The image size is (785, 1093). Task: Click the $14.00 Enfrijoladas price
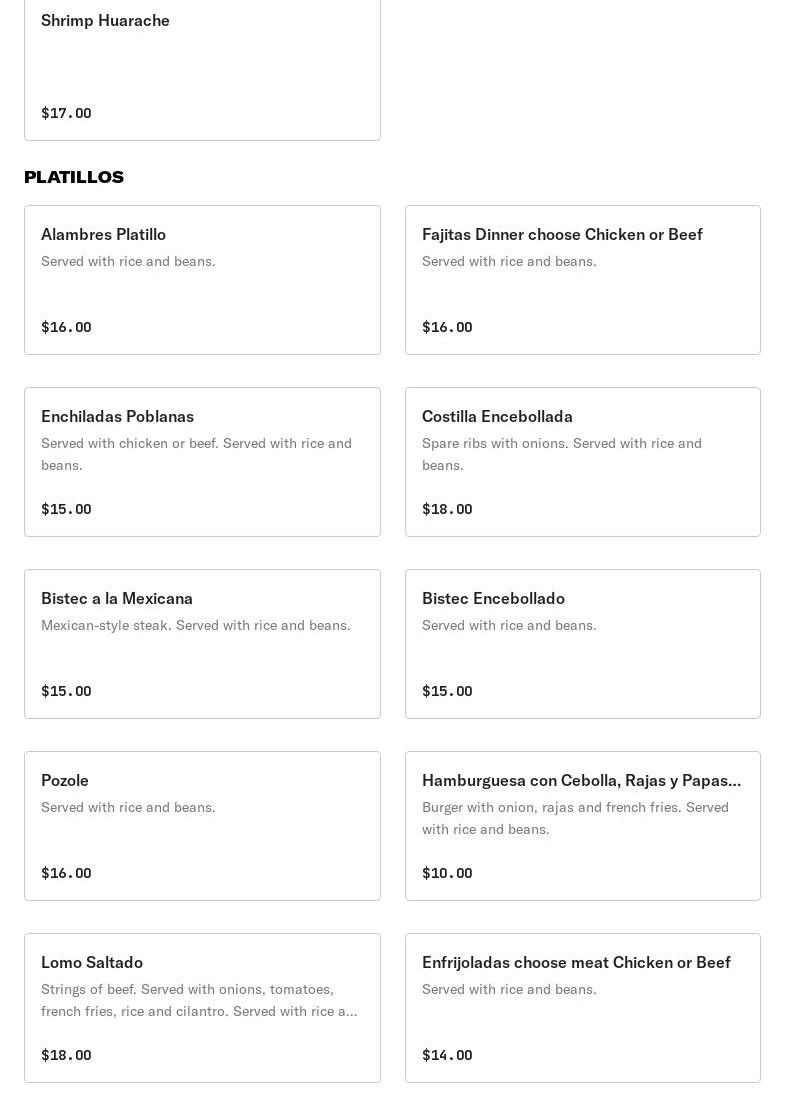pyautogui.click(x=447, y=1056)
